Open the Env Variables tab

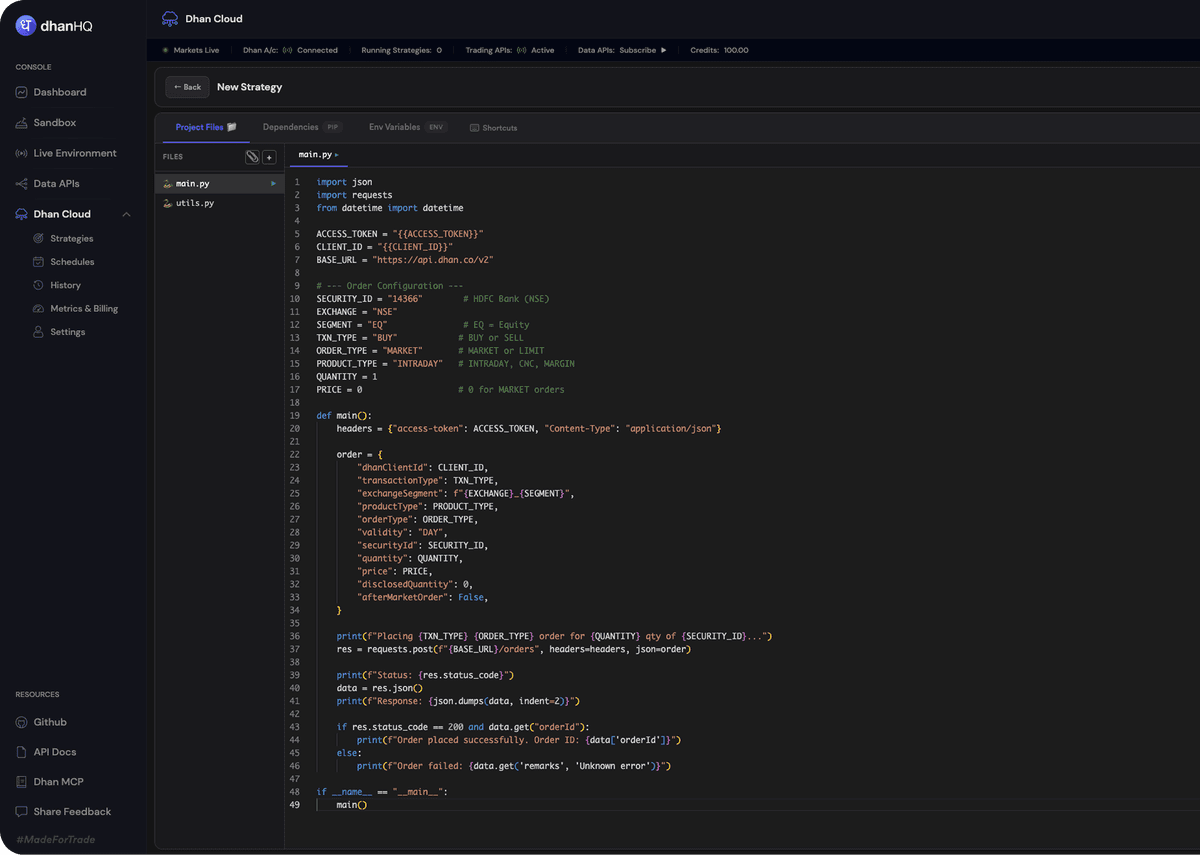coord(408,127)
